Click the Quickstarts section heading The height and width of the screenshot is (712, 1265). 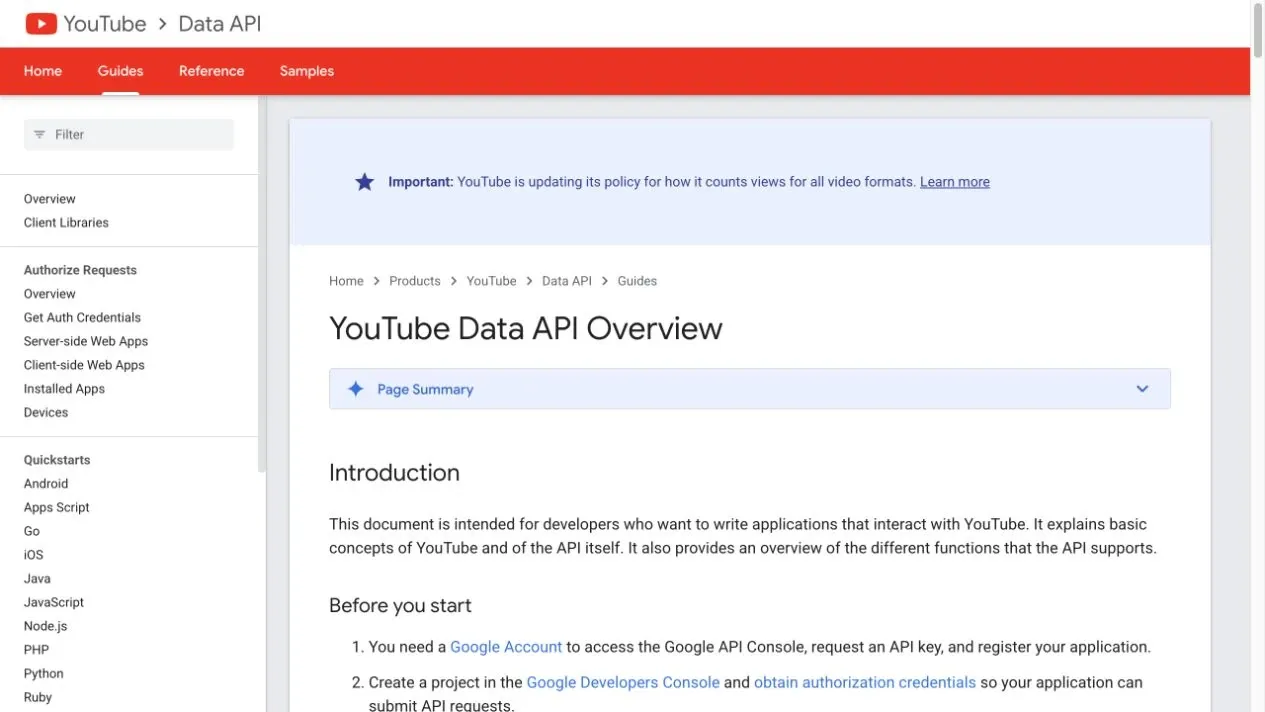[57, 460]
